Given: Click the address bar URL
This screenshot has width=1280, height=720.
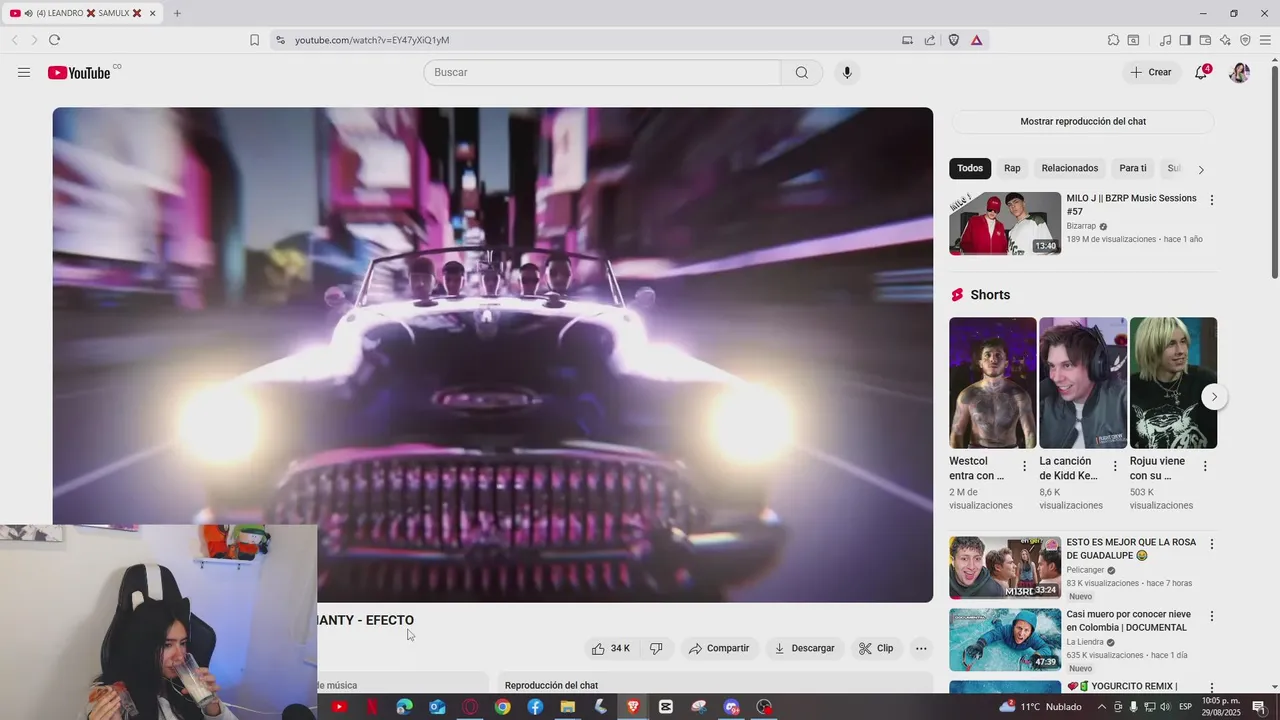Looking at the screenshot, I should (372, 40).
